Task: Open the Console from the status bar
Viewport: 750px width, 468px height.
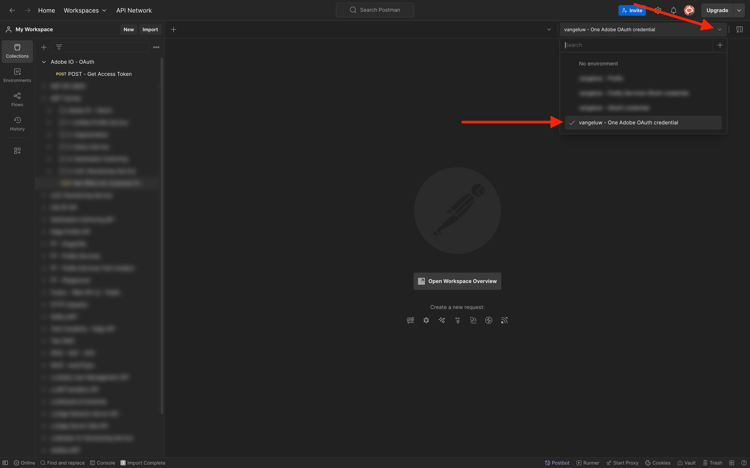Action: point(102,463)
